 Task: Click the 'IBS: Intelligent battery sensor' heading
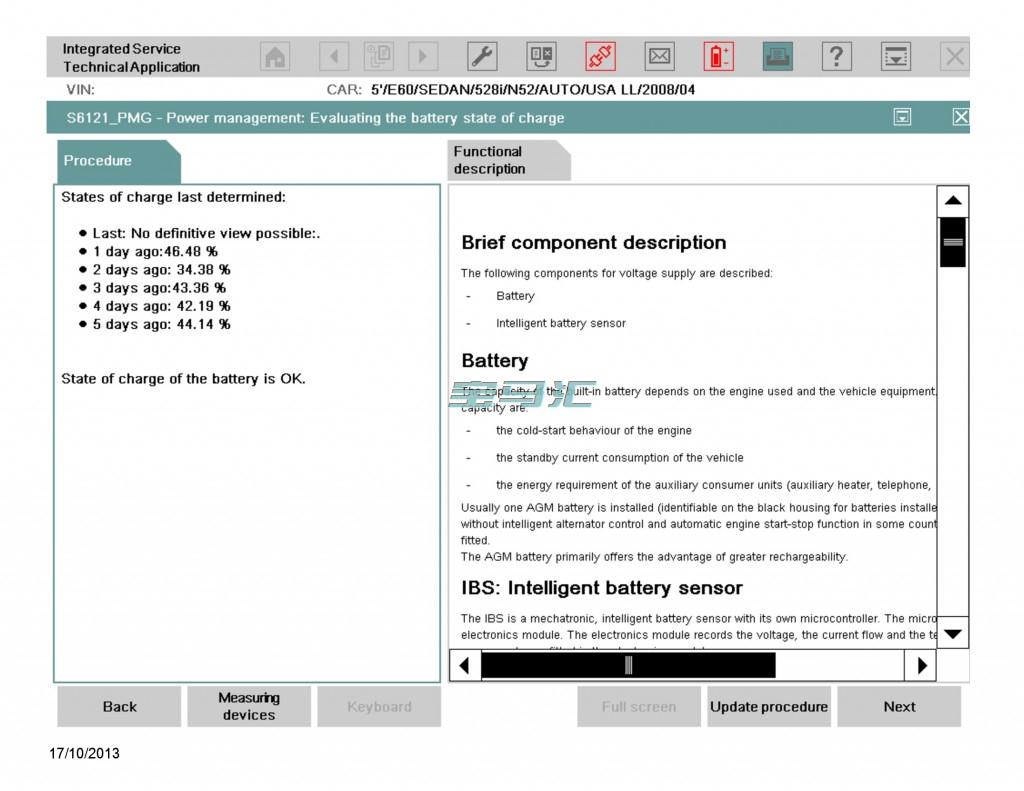point(601,588)
